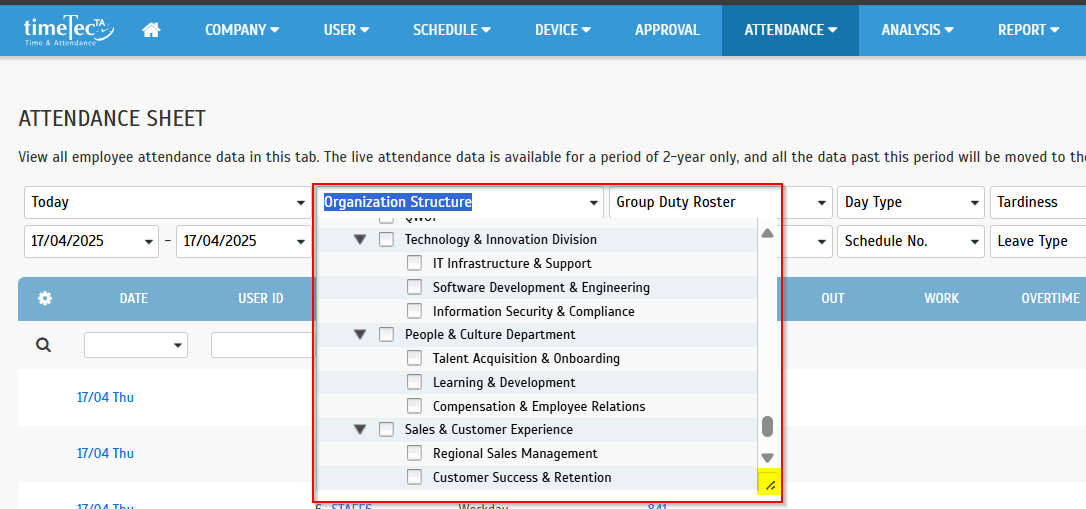Tick the Learning & Development checkbox
This screenshot has width=1086, height=509.
[414, 383]
